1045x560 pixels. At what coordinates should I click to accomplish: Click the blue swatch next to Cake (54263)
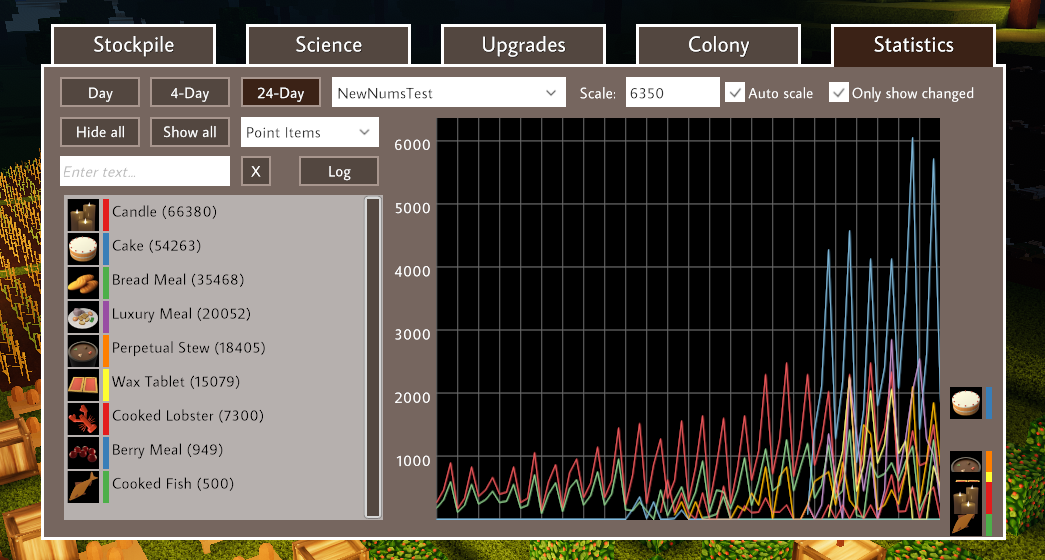(105, 249)
